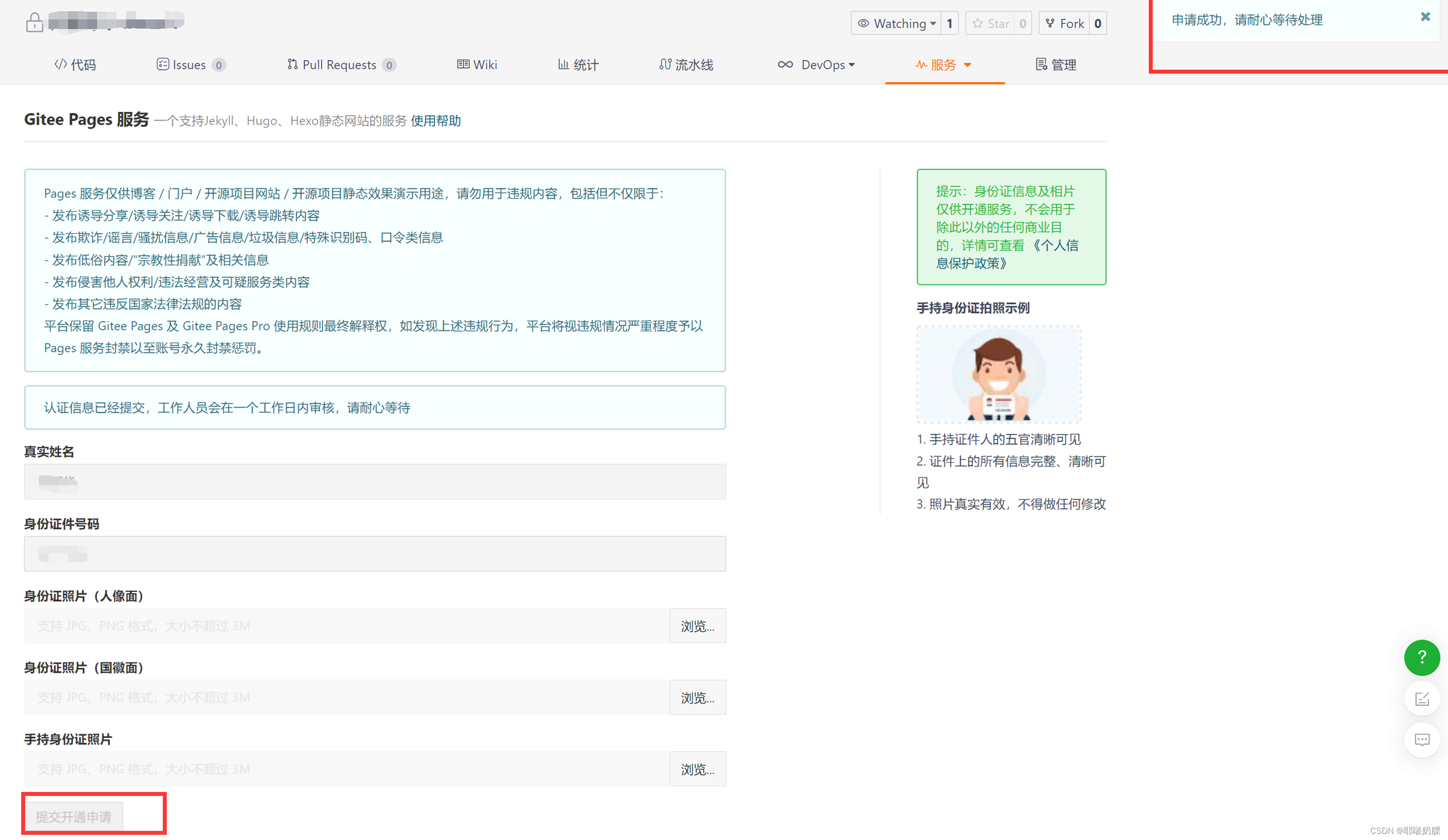This screenshot has width=1448, height=840.
Task: Click the Wiki book icon
Action: click(463, 64)
